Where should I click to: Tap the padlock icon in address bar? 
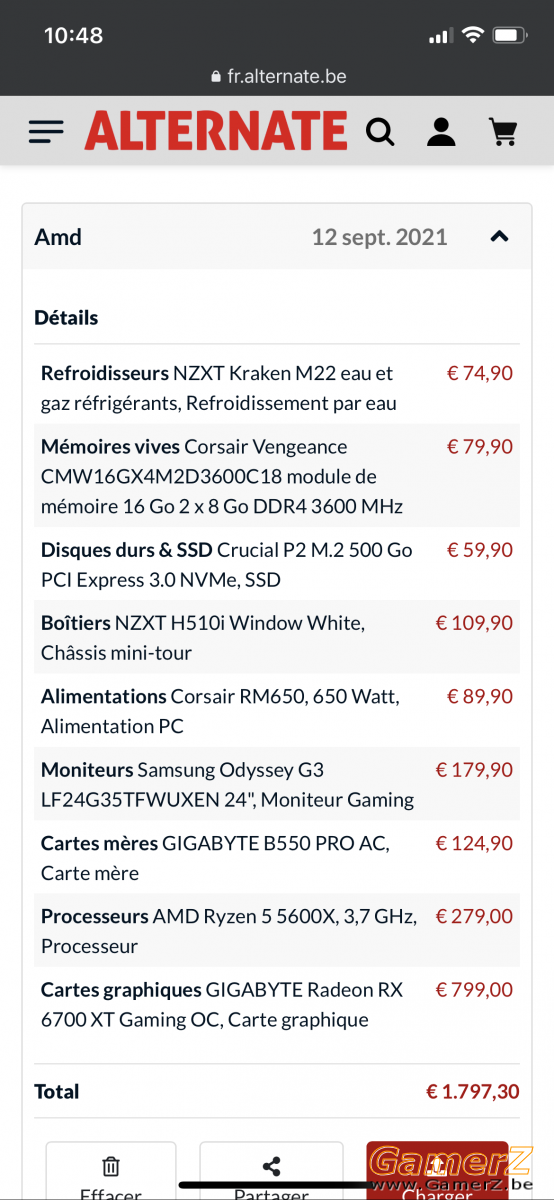tap(215, 77)
